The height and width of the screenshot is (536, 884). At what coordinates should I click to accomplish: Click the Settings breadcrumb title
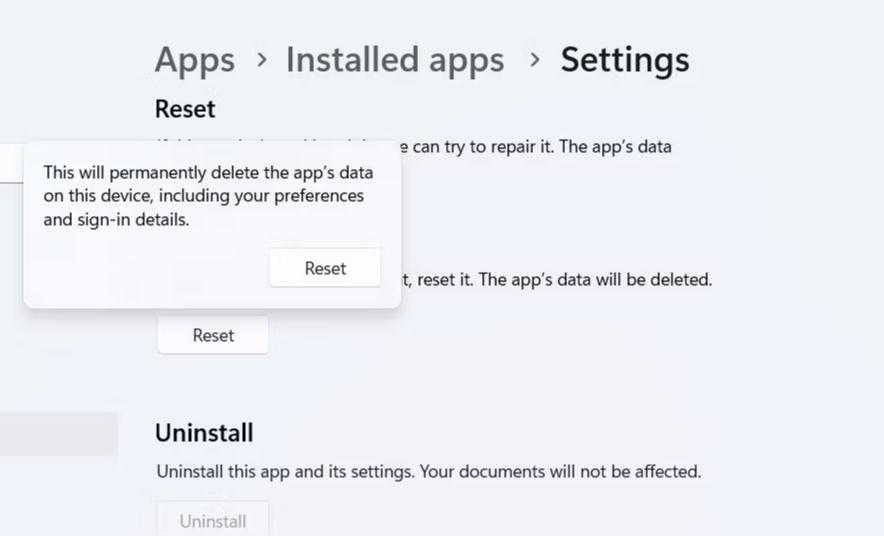(624, 60)
